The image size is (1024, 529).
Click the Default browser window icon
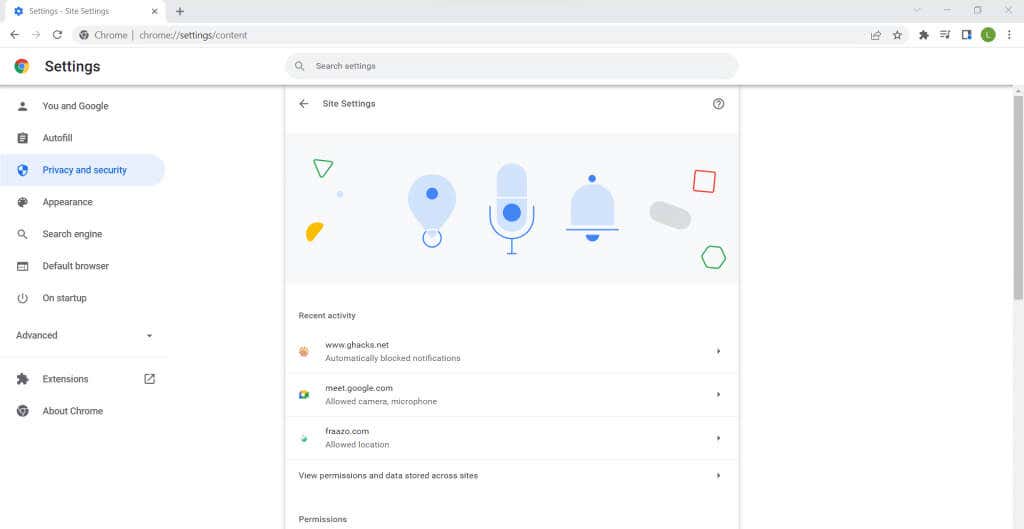pyautogui.click(x=23, y=266)
